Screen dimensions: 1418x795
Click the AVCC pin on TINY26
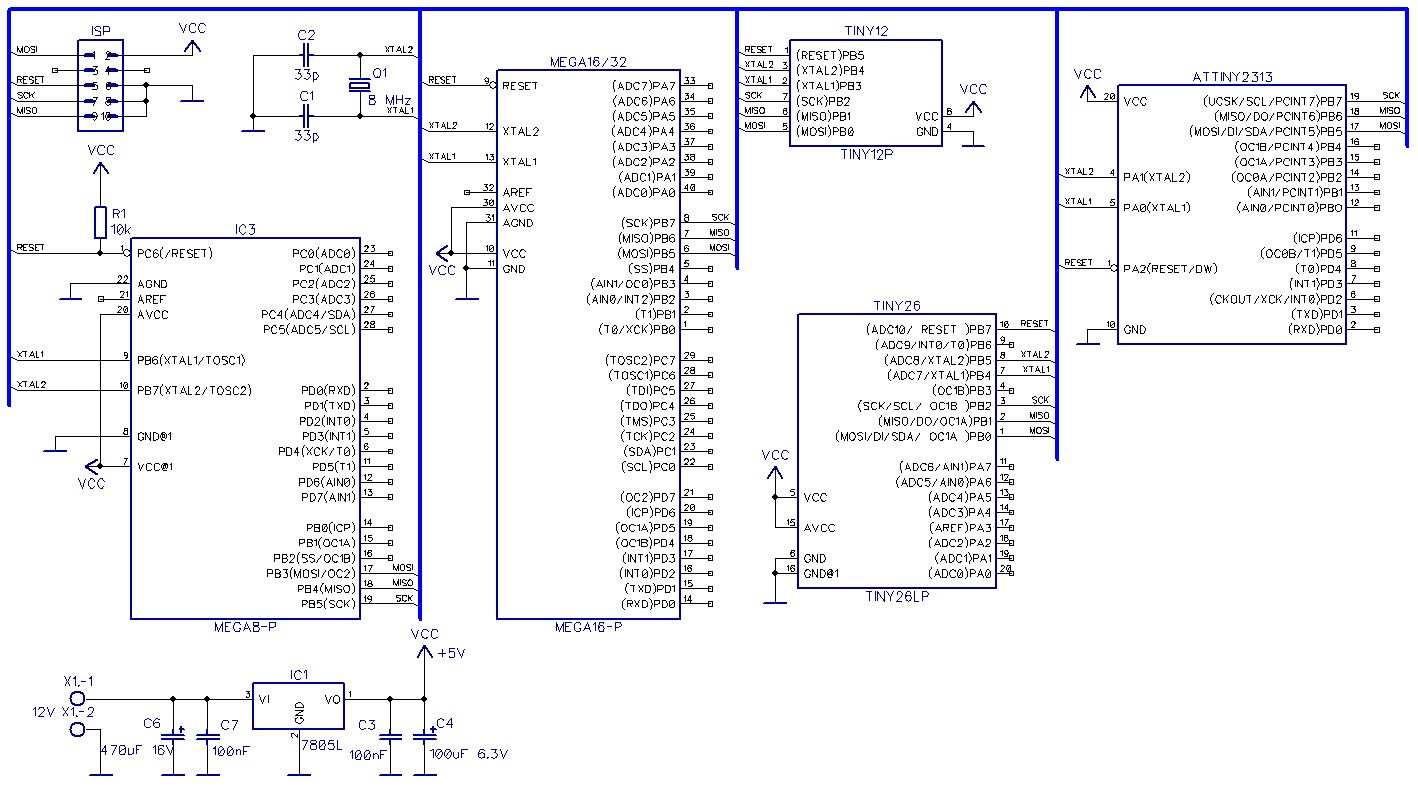[819, 528]
